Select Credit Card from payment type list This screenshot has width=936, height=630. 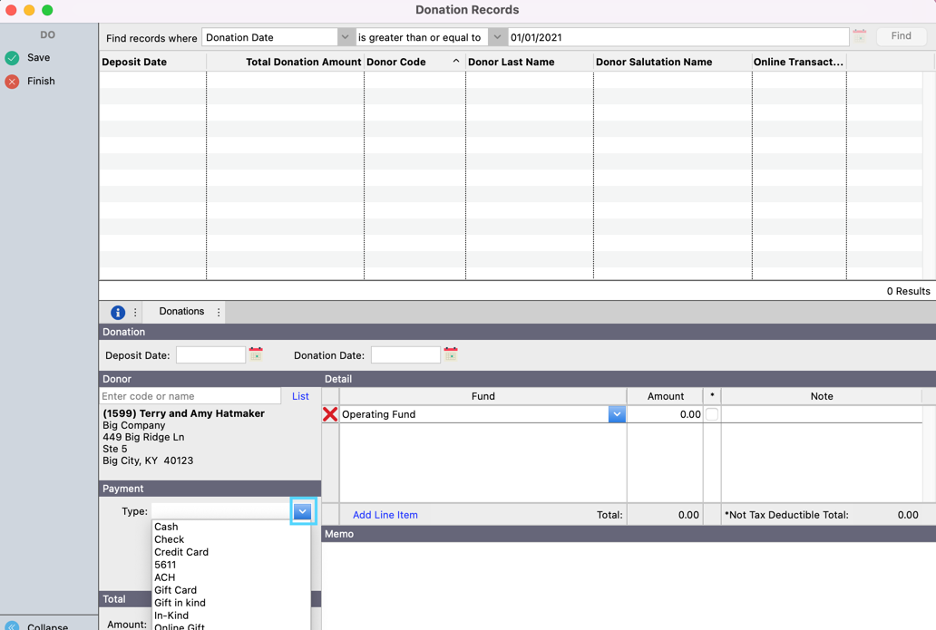click(181, 552)
